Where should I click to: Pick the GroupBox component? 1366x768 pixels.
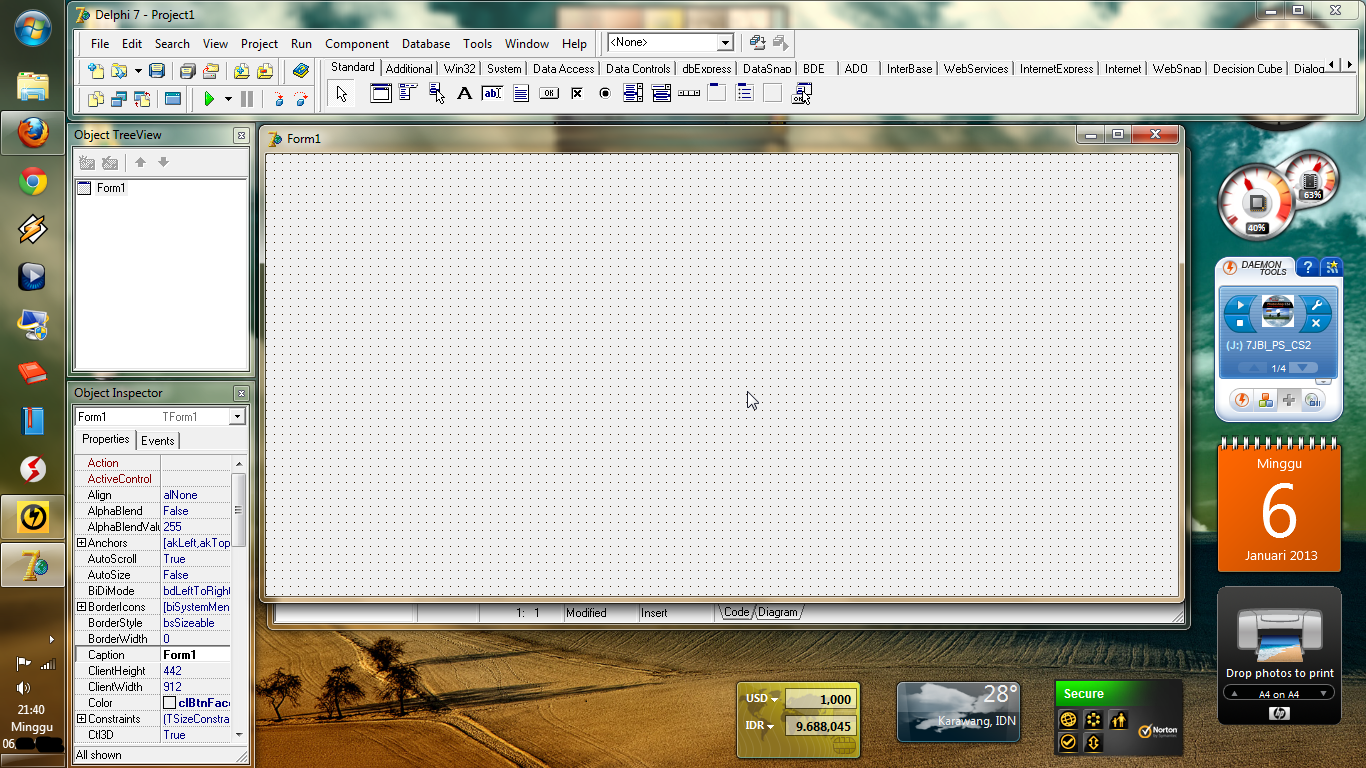click(x=717, y=94)
